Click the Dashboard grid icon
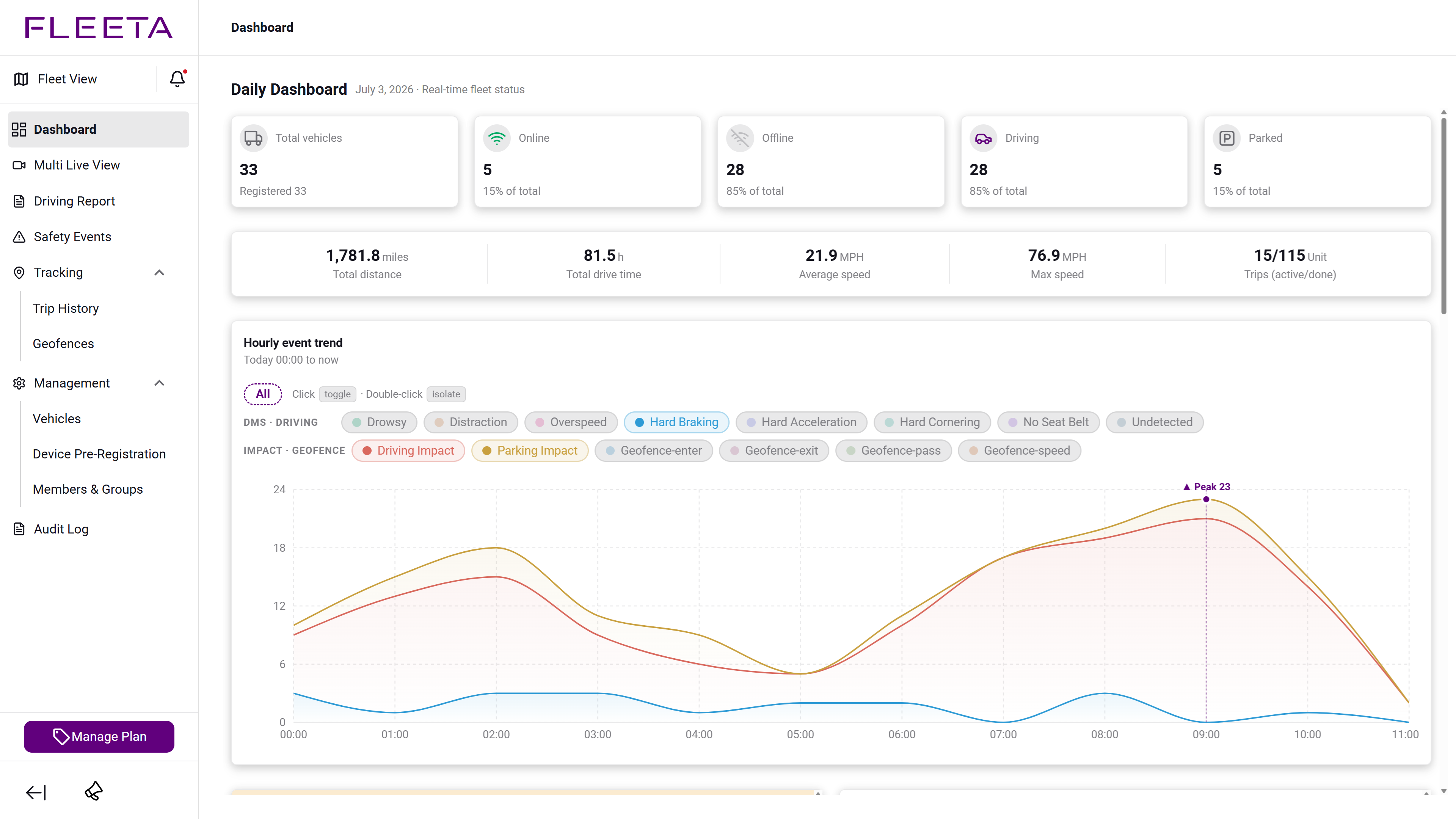The width and height of the screenshot is (1456, 819). point(19,129)
